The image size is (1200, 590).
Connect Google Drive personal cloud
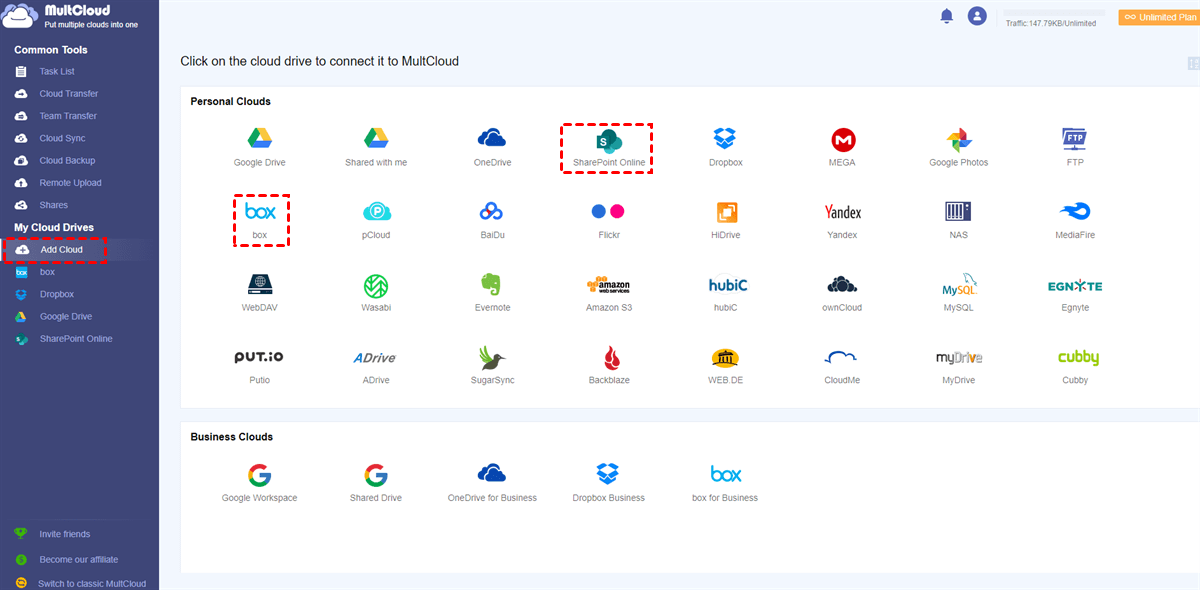click(x=260, y=148)
